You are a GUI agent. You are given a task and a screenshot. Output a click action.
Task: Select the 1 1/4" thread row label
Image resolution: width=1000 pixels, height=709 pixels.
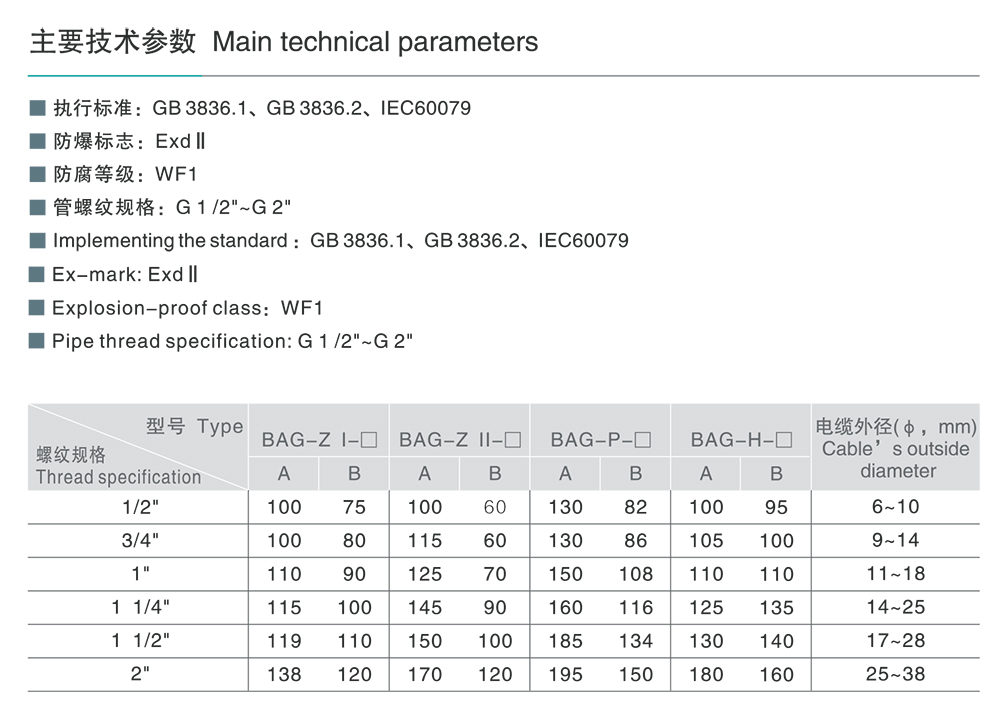click(x=138, y=607)
